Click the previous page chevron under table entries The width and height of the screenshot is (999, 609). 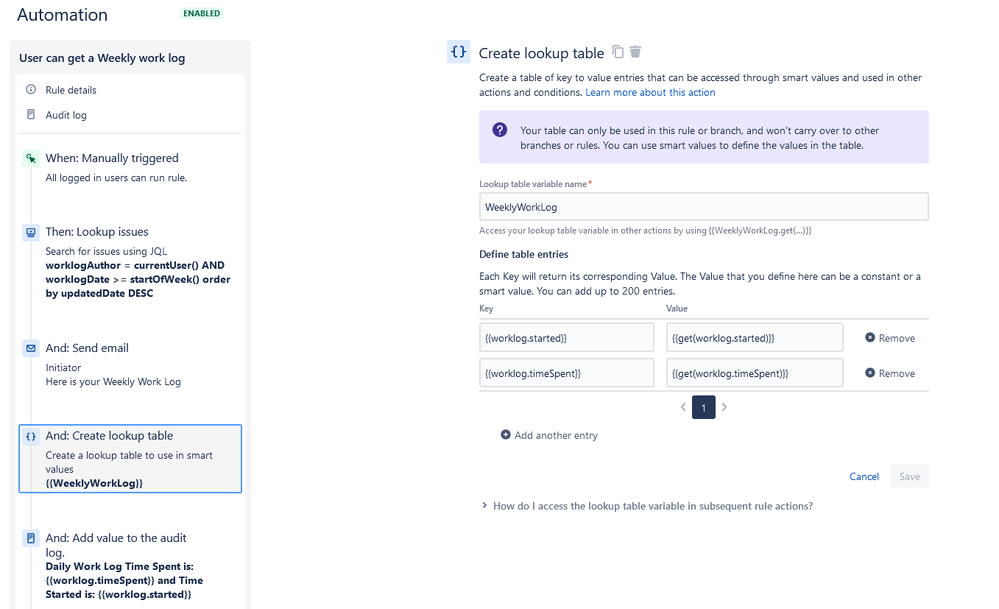pyautogui.click(x=684, y=407)
